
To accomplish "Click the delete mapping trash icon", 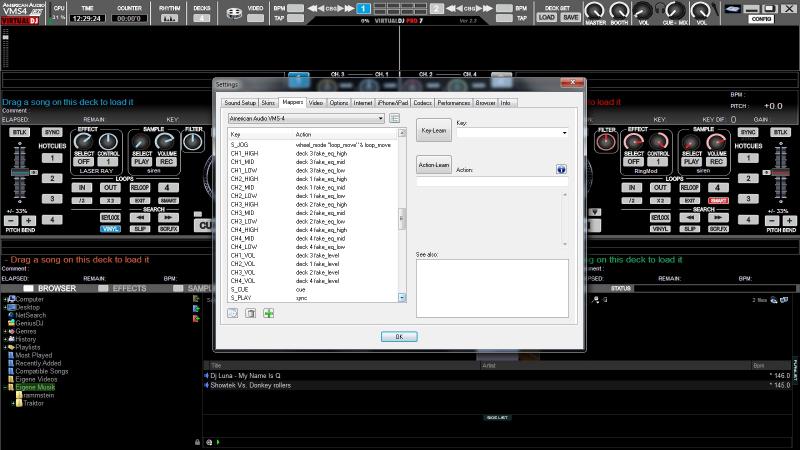I will [251, 313].
